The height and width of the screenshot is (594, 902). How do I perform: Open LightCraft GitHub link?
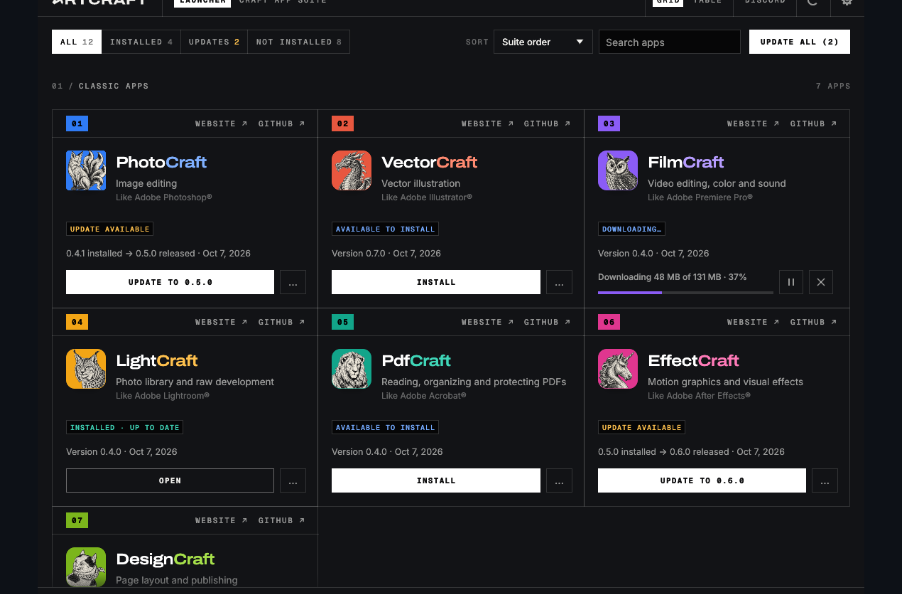(281, 322)
